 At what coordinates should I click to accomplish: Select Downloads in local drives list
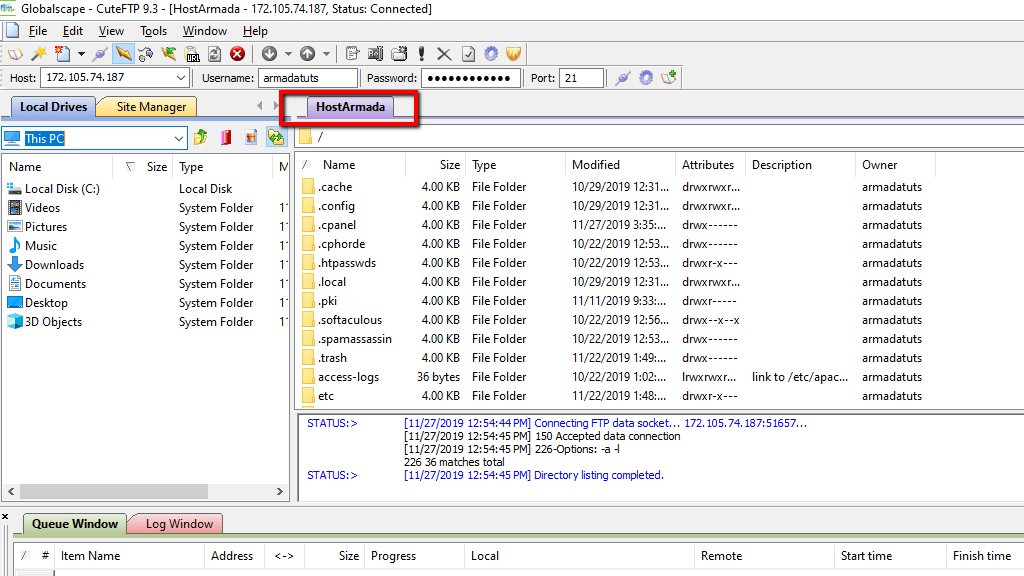click(54, 264)
